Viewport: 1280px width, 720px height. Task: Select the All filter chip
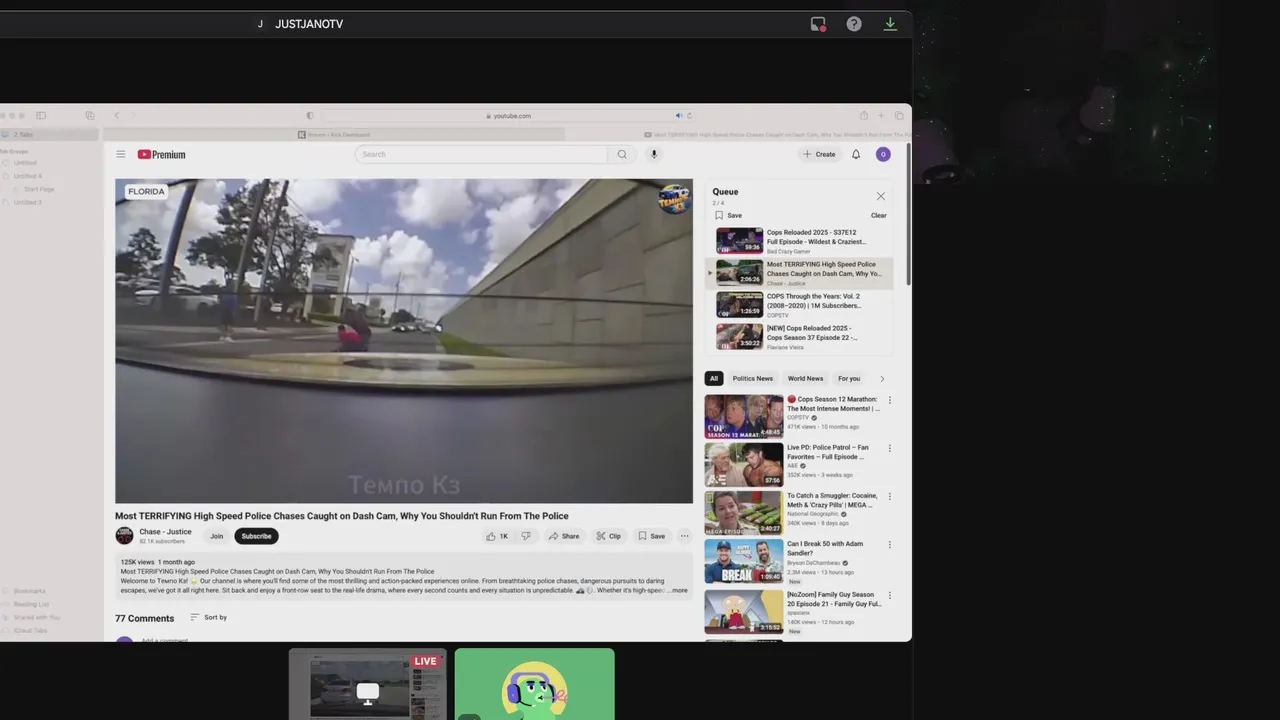click(x=714, y=379)
